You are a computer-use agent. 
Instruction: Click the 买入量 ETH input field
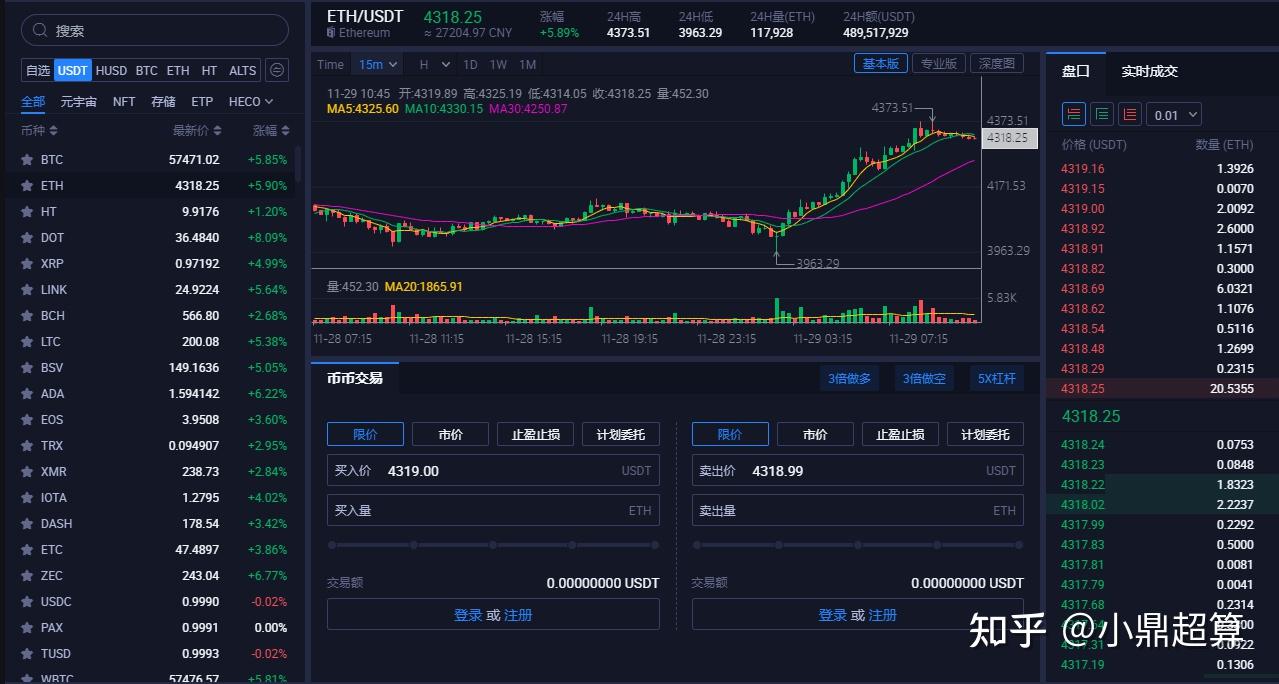[493, 510]
